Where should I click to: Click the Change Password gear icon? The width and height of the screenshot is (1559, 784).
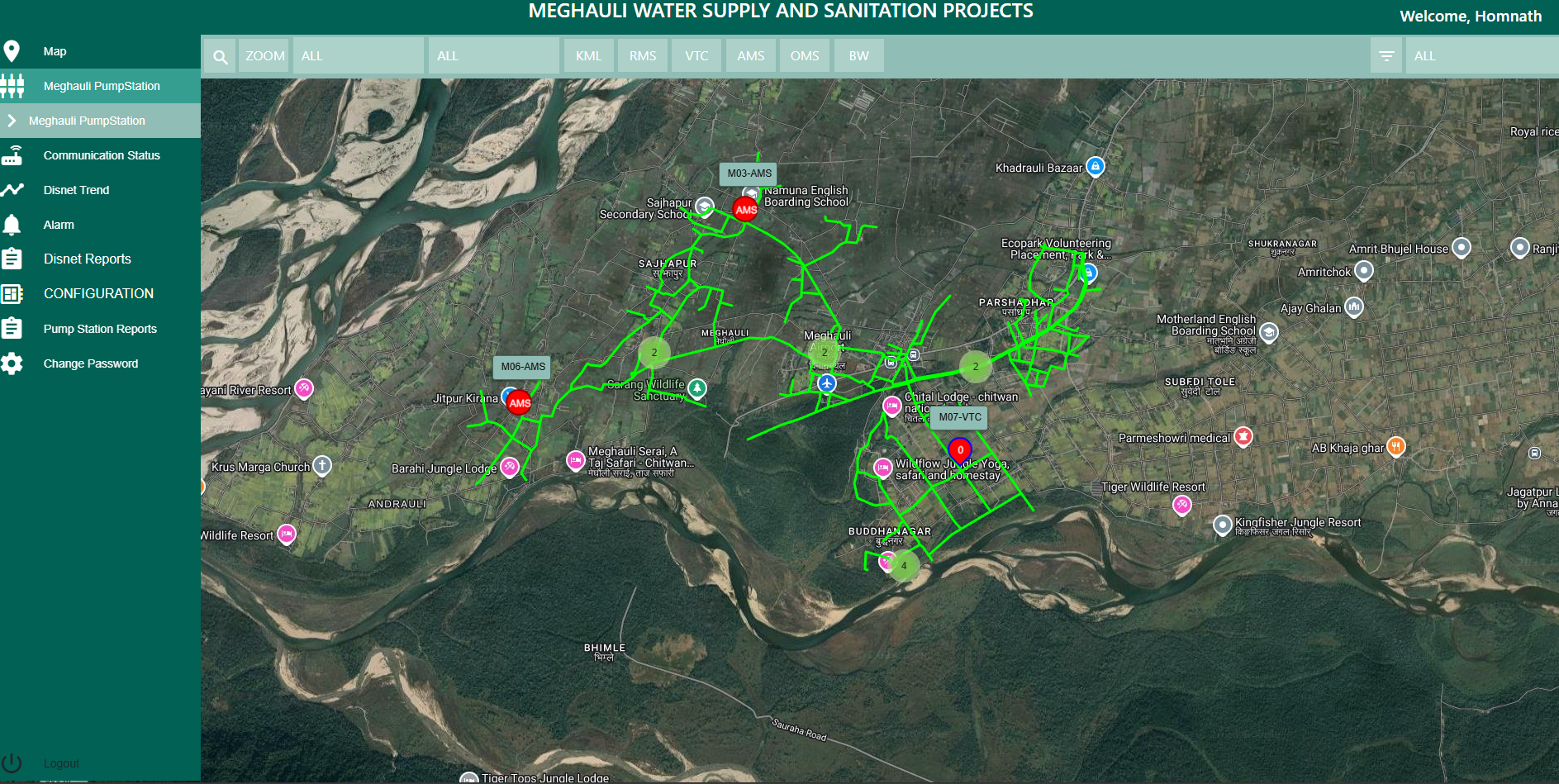coord(12,363)
